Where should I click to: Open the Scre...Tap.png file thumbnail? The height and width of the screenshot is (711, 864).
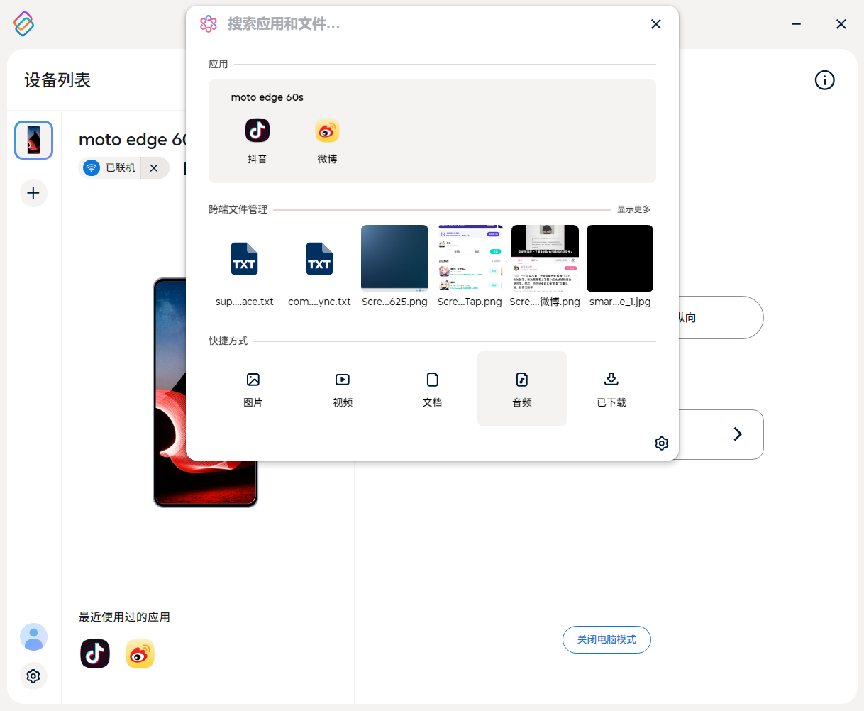pyautogui.click(x=470, y=266)
